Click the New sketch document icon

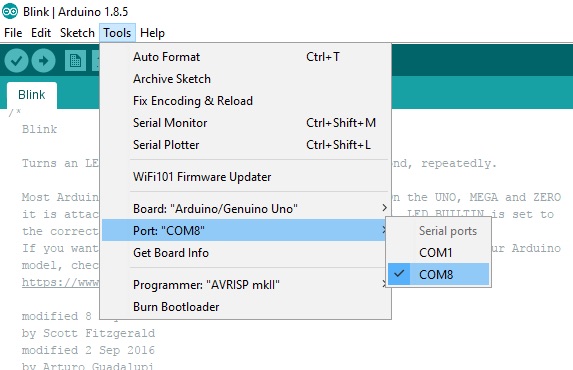point(75,60)
